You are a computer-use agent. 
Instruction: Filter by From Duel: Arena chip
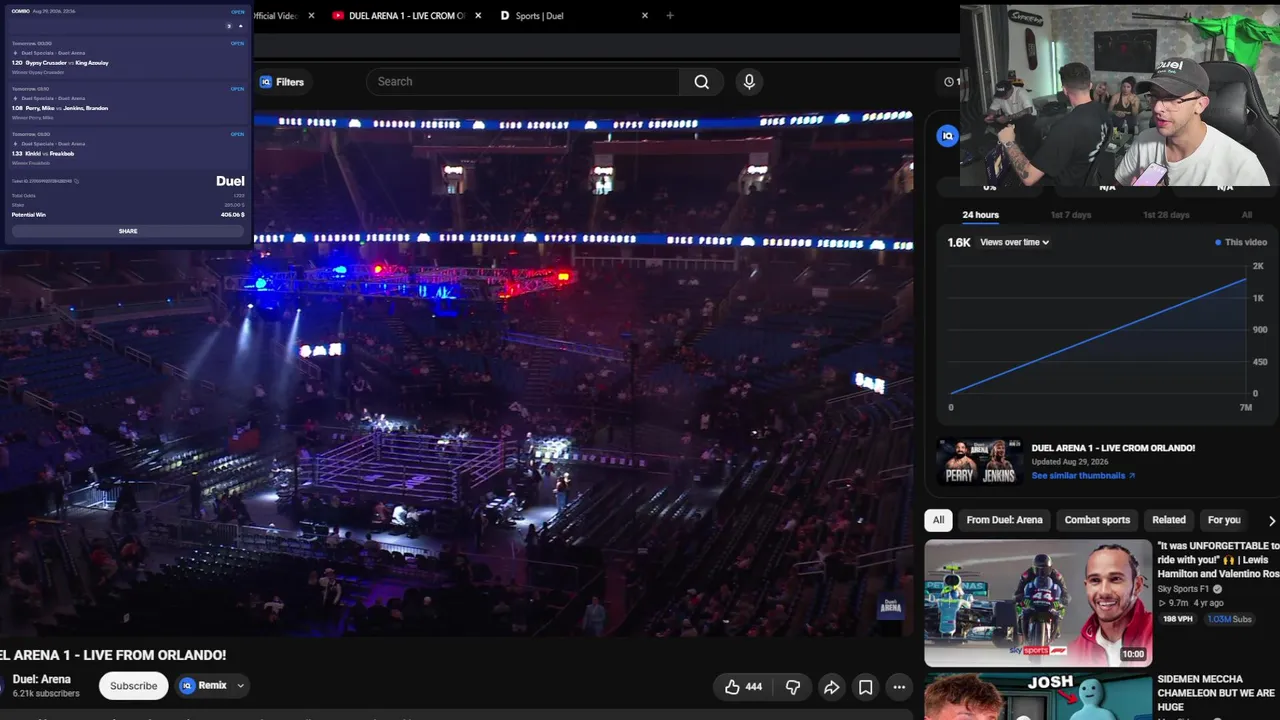pyautogui.click(x=1004, y=520)
